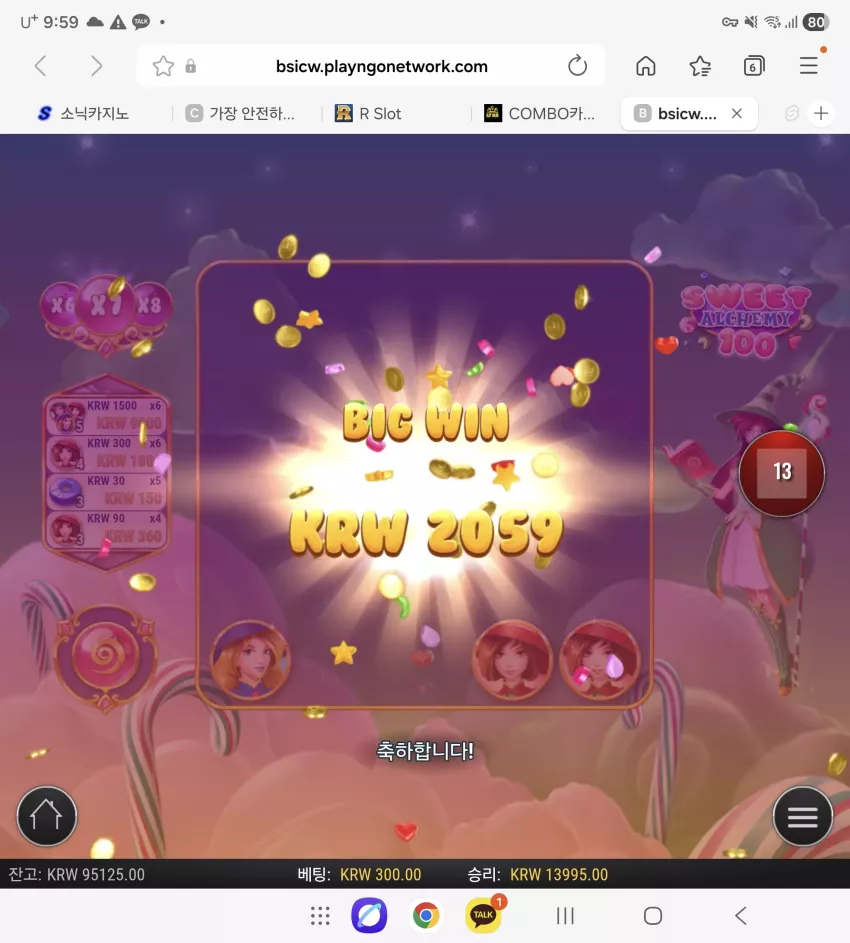Tap the x7 multiplier bubble
This screenshot has height=943, width=850.
pos(106,305)
